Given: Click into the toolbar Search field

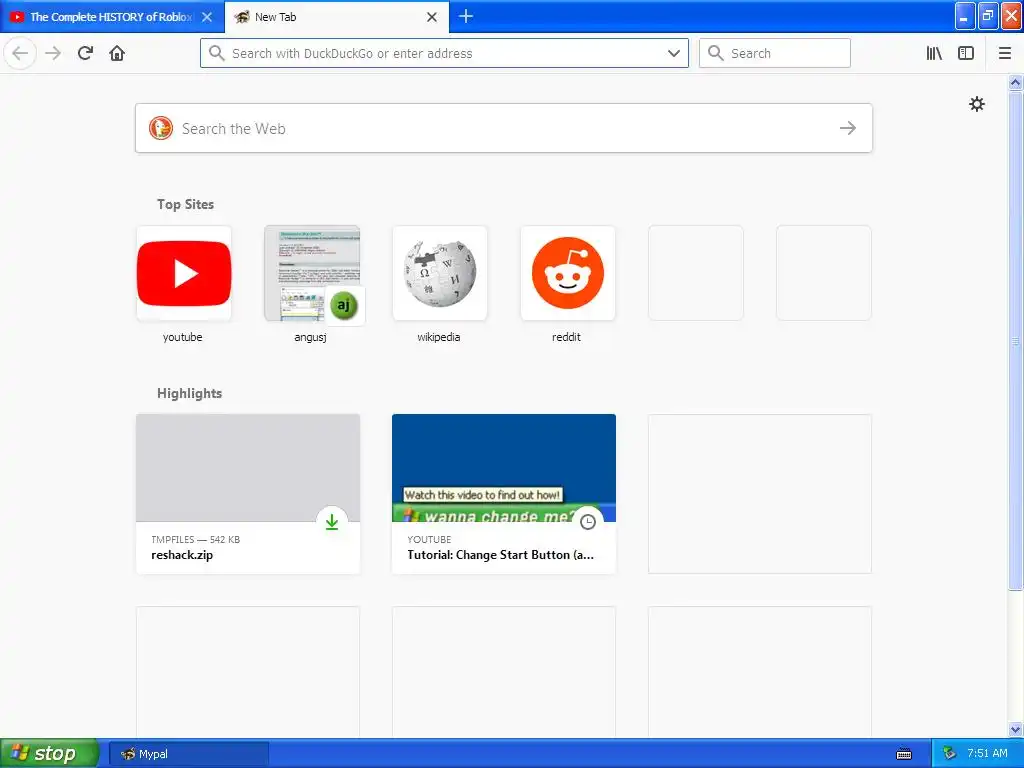Looking at the screenshot, I should click(775, 53).
